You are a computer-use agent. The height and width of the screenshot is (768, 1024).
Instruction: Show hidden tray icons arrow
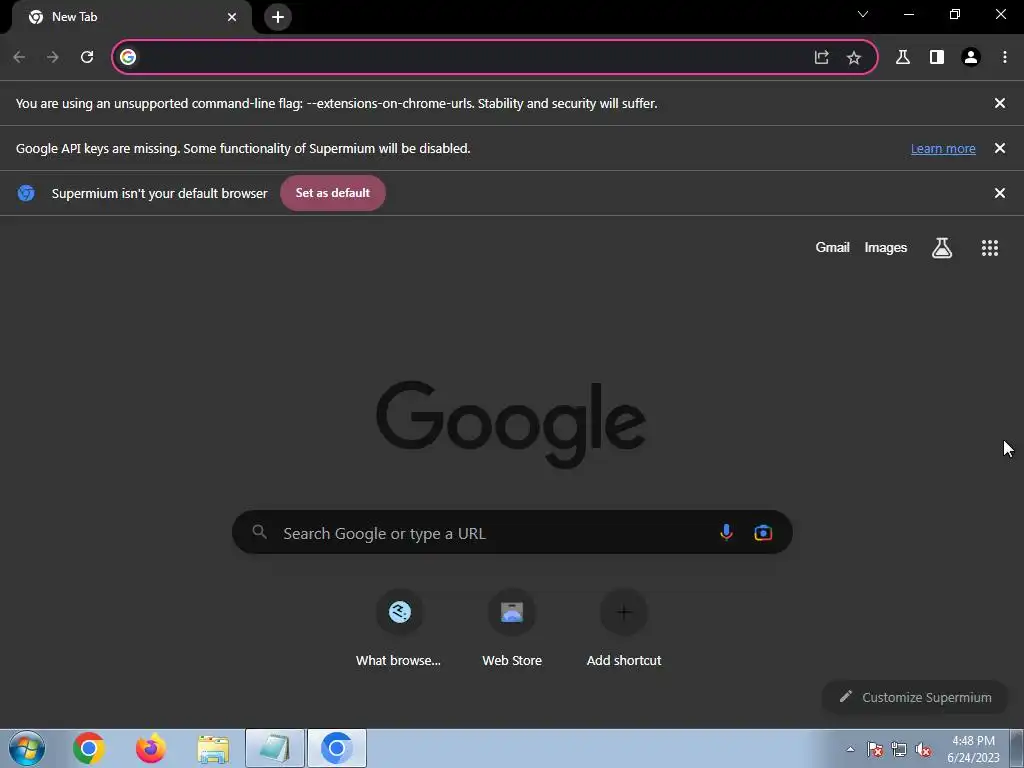point(850,749)
